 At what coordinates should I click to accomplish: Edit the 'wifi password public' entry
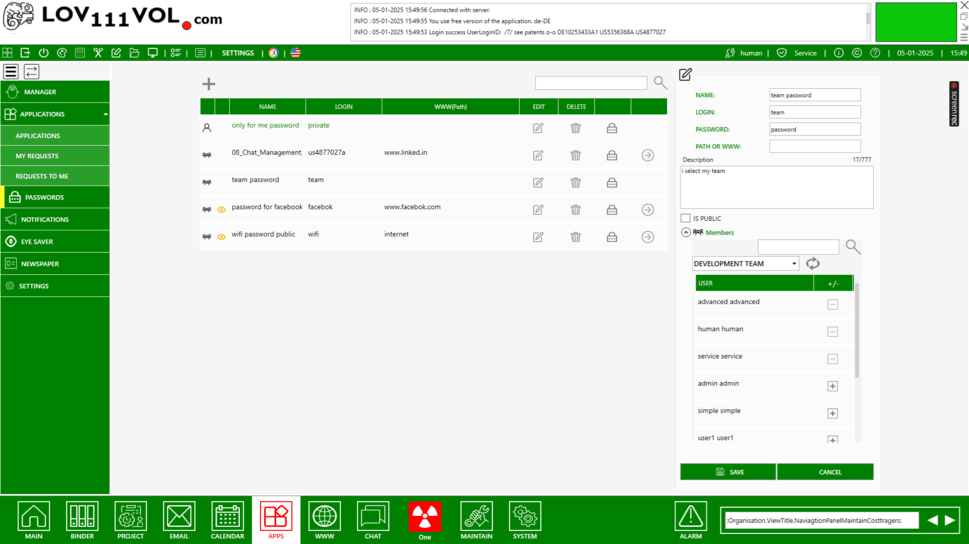tap(538, 237)
